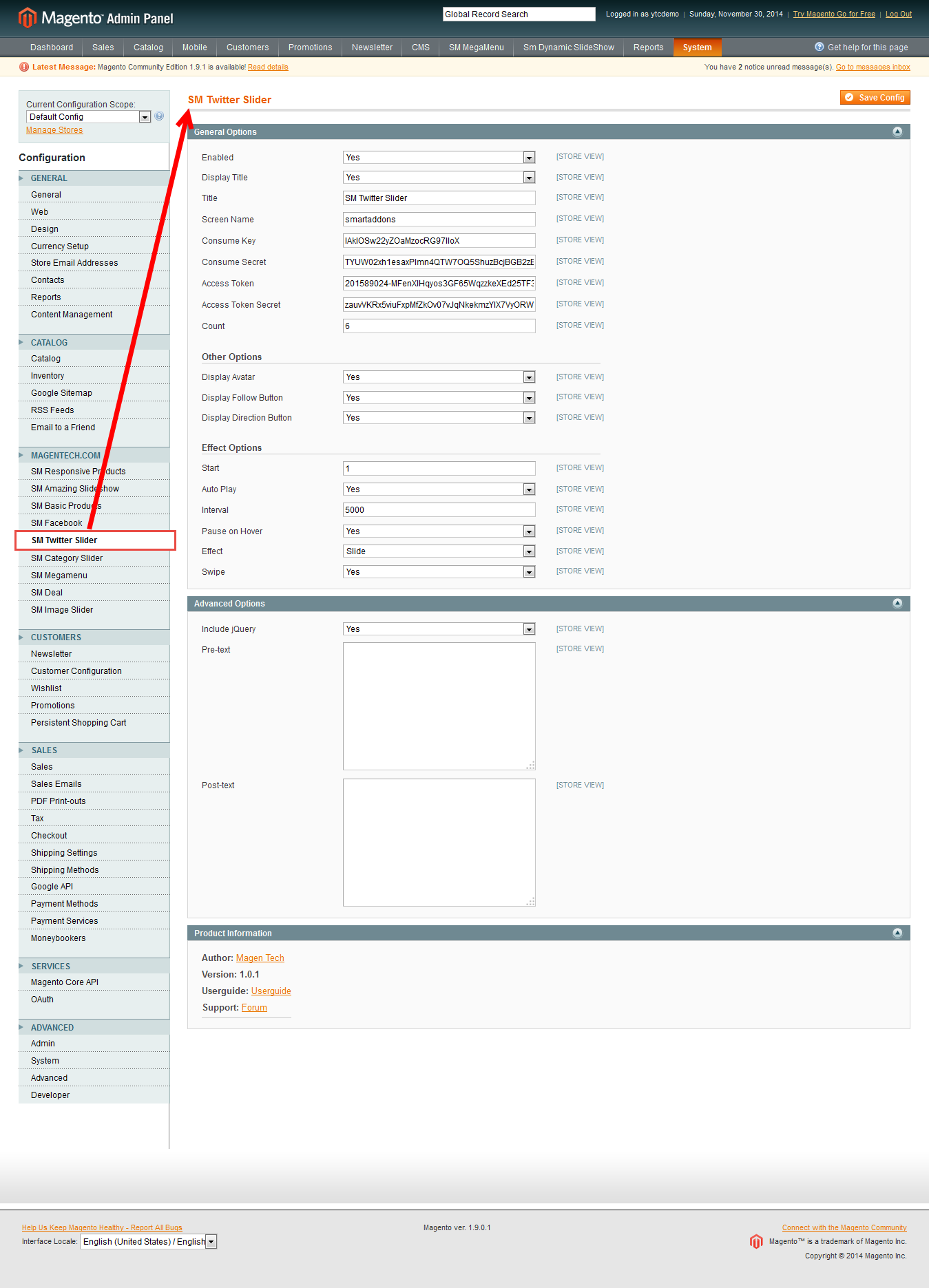Select Magento Core API sidebar item
929x1288 pixels.
coord(94,982)
